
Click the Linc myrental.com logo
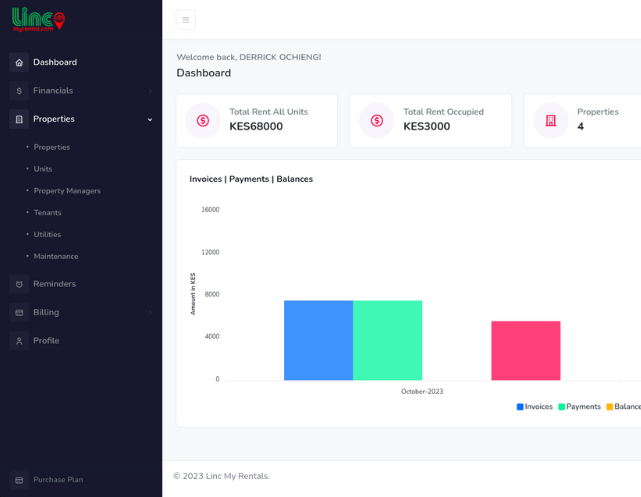tap(38, 19)
